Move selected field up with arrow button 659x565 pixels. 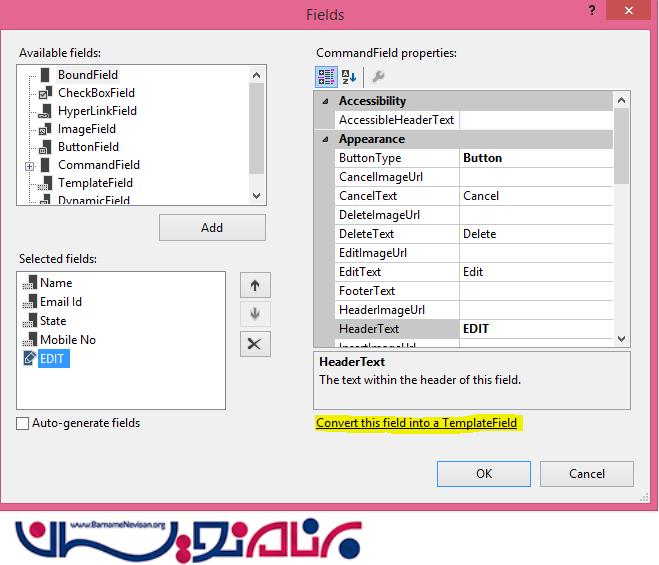[x=255, y=285]
